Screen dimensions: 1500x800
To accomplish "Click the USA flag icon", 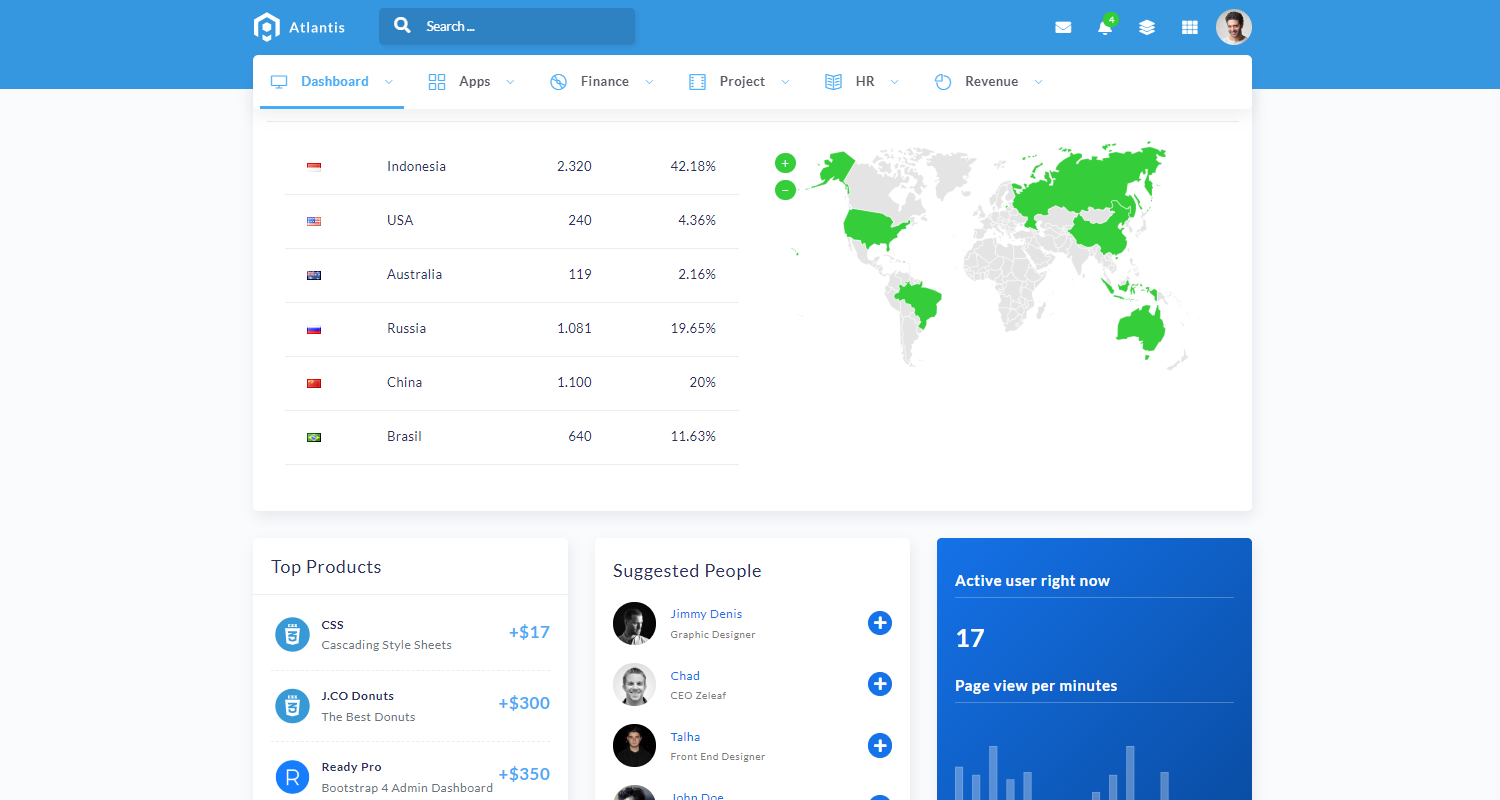I will [314, 221].
